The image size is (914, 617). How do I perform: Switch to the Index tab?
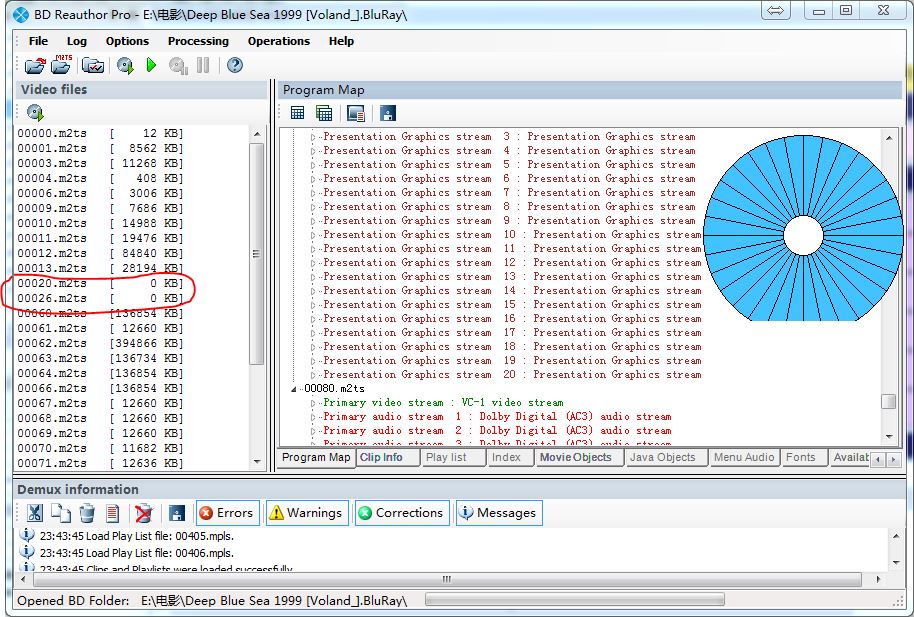point(511,458)
